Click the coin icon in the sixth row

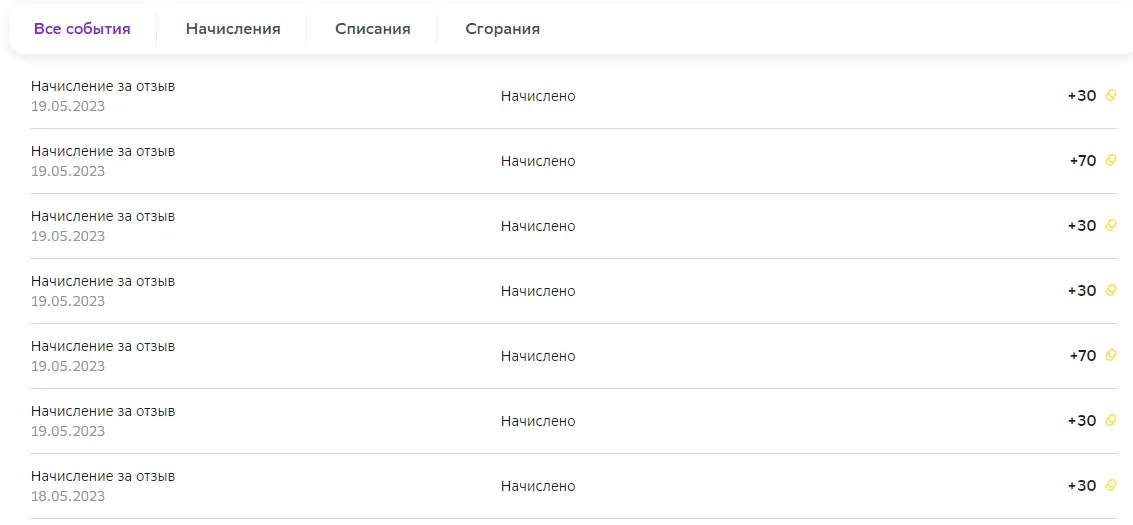pyautogui.click(x=1111, y=420)
